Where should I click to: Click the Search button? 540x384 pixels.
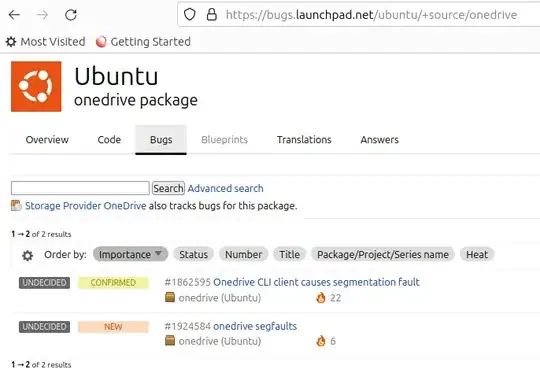168,188
